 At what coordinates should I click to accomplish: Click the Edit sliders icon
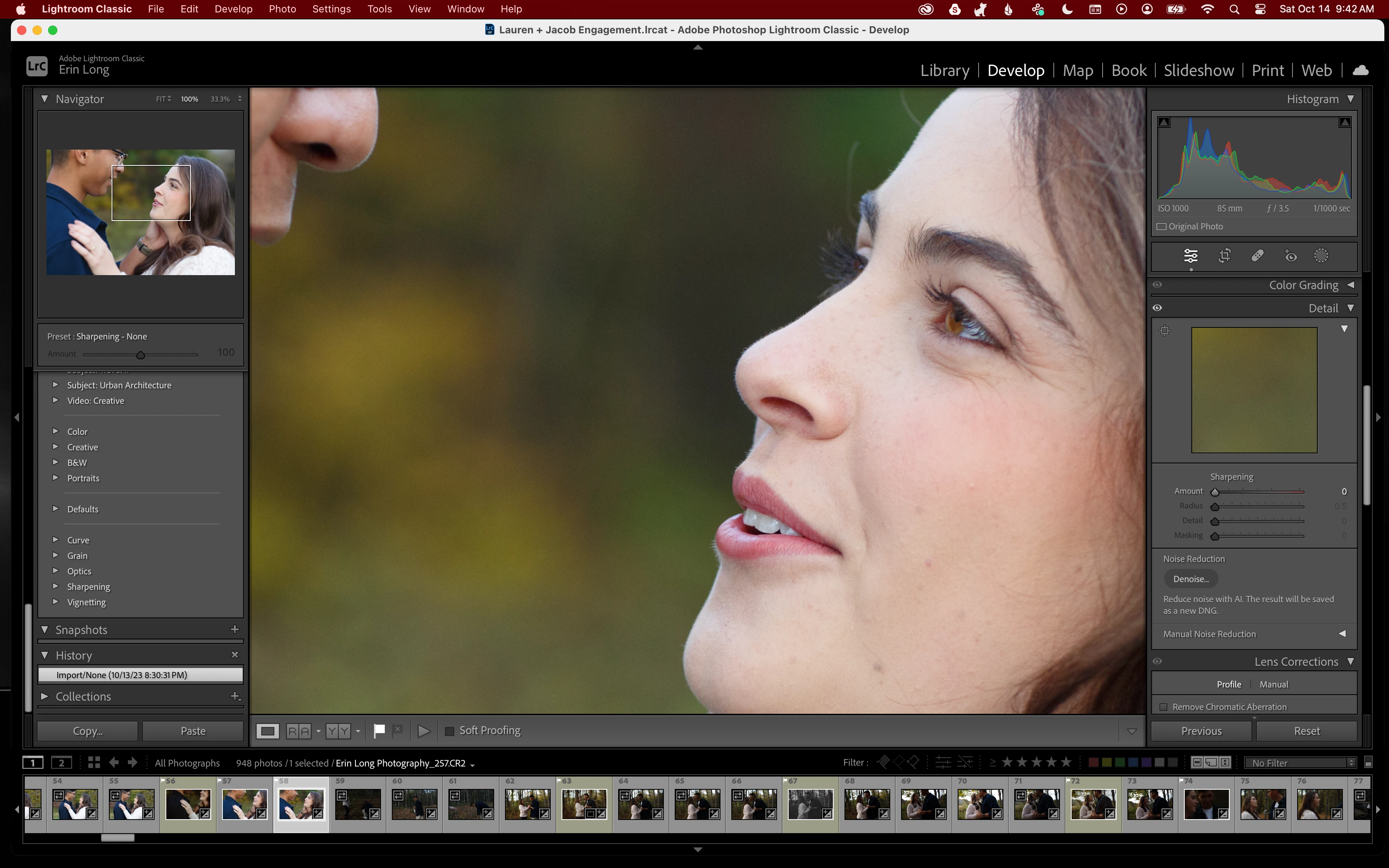1191,255
